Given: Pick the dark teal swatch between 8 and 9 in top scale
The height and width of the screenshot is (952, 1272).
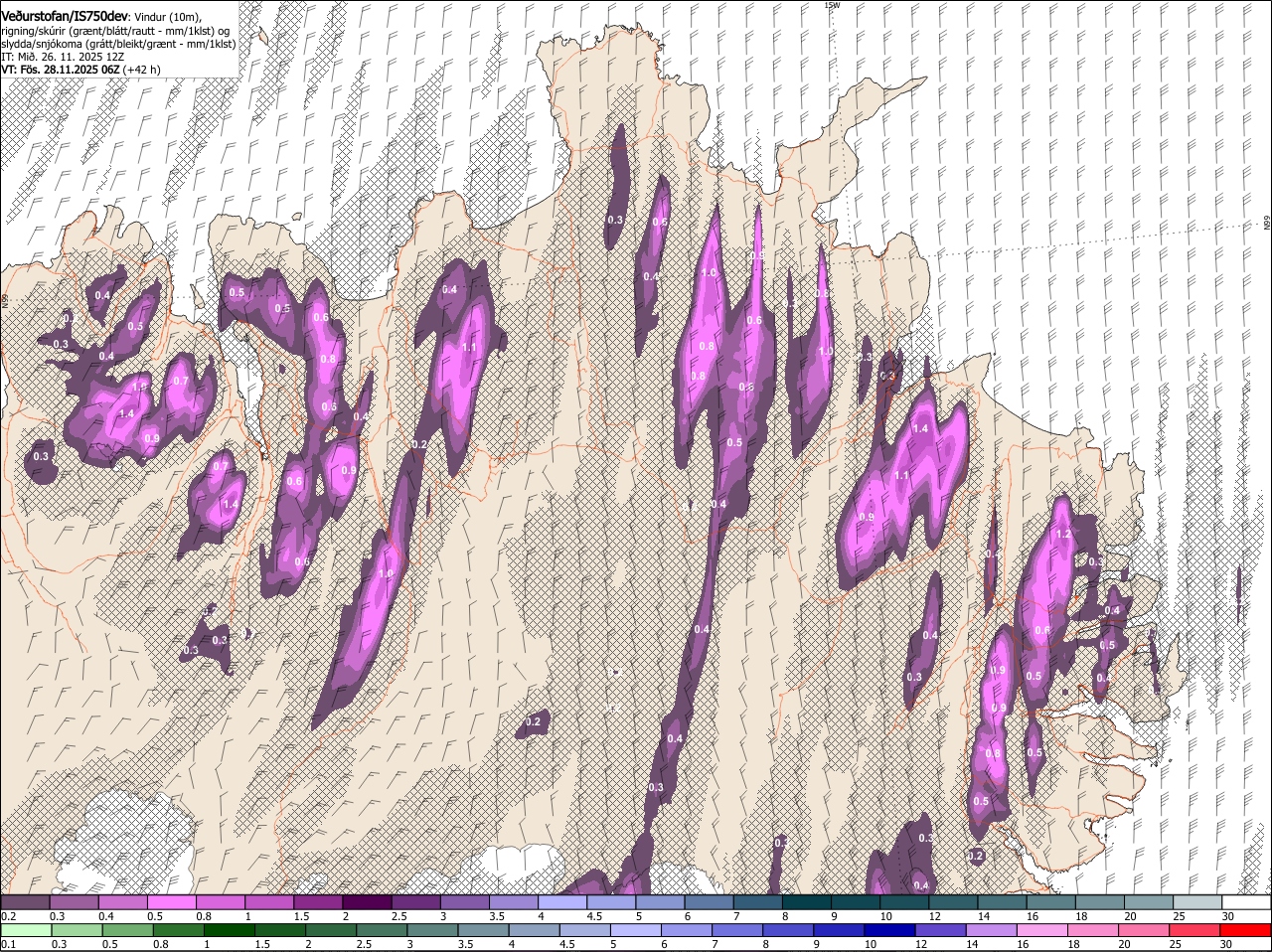Looking at the screenshot, I should [807, 902].
